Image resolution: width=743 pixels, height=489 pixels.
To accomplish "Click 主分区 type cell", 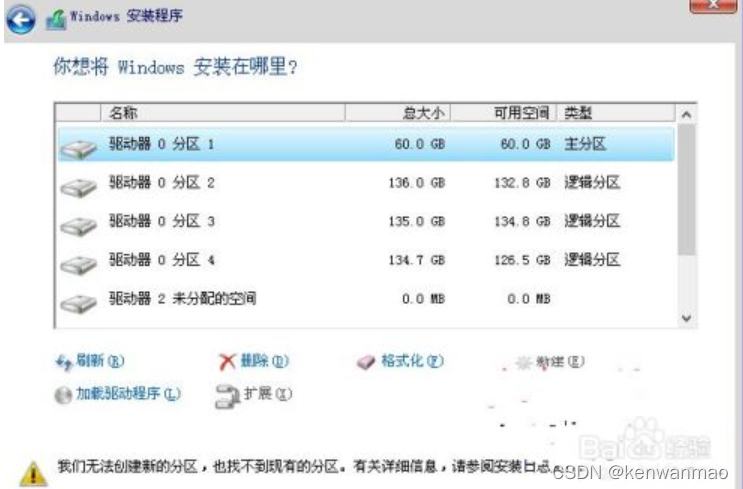I will tap(585, 144).
